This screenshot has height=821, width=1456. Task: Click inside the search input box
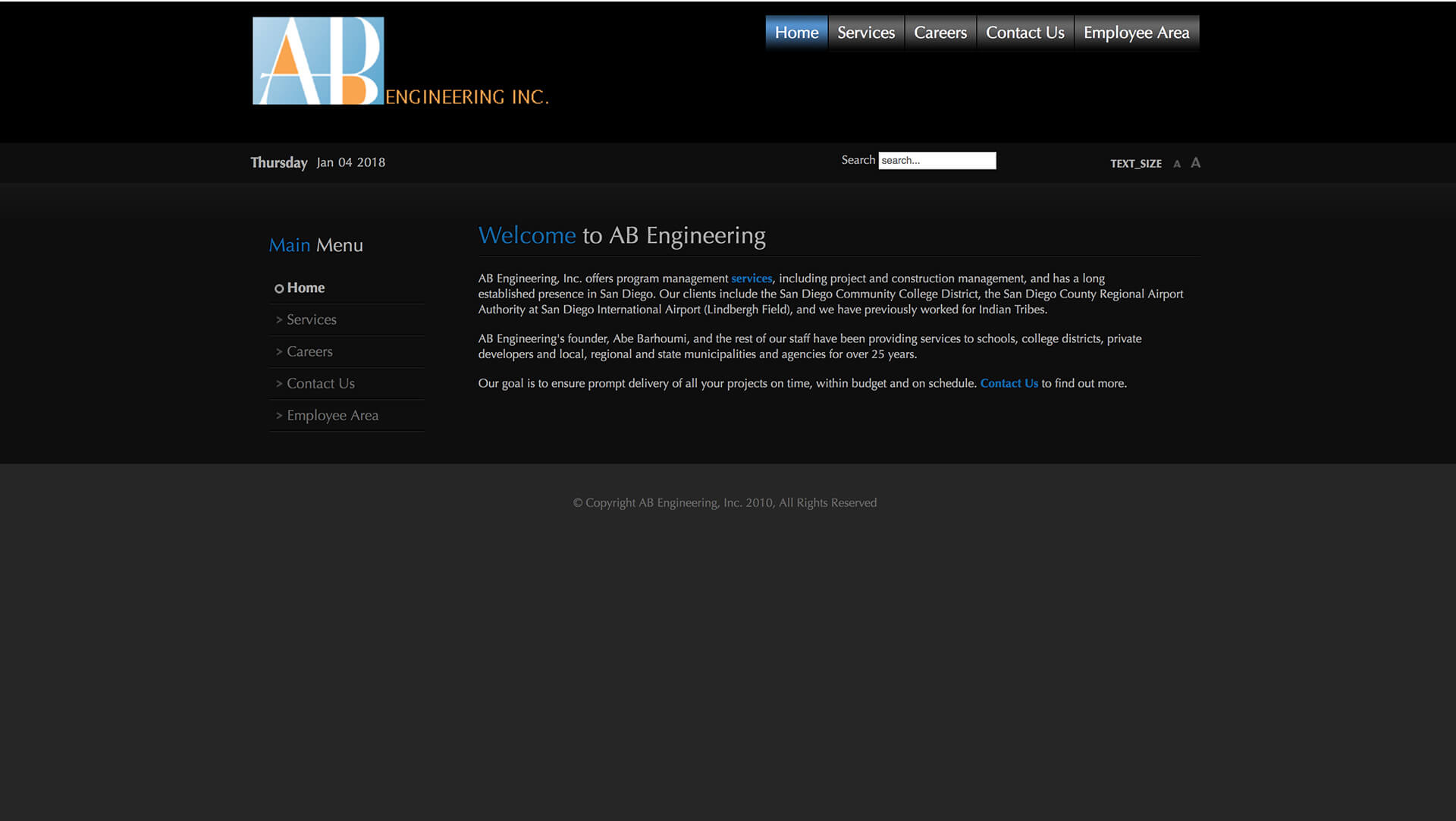tap(937, 160)
